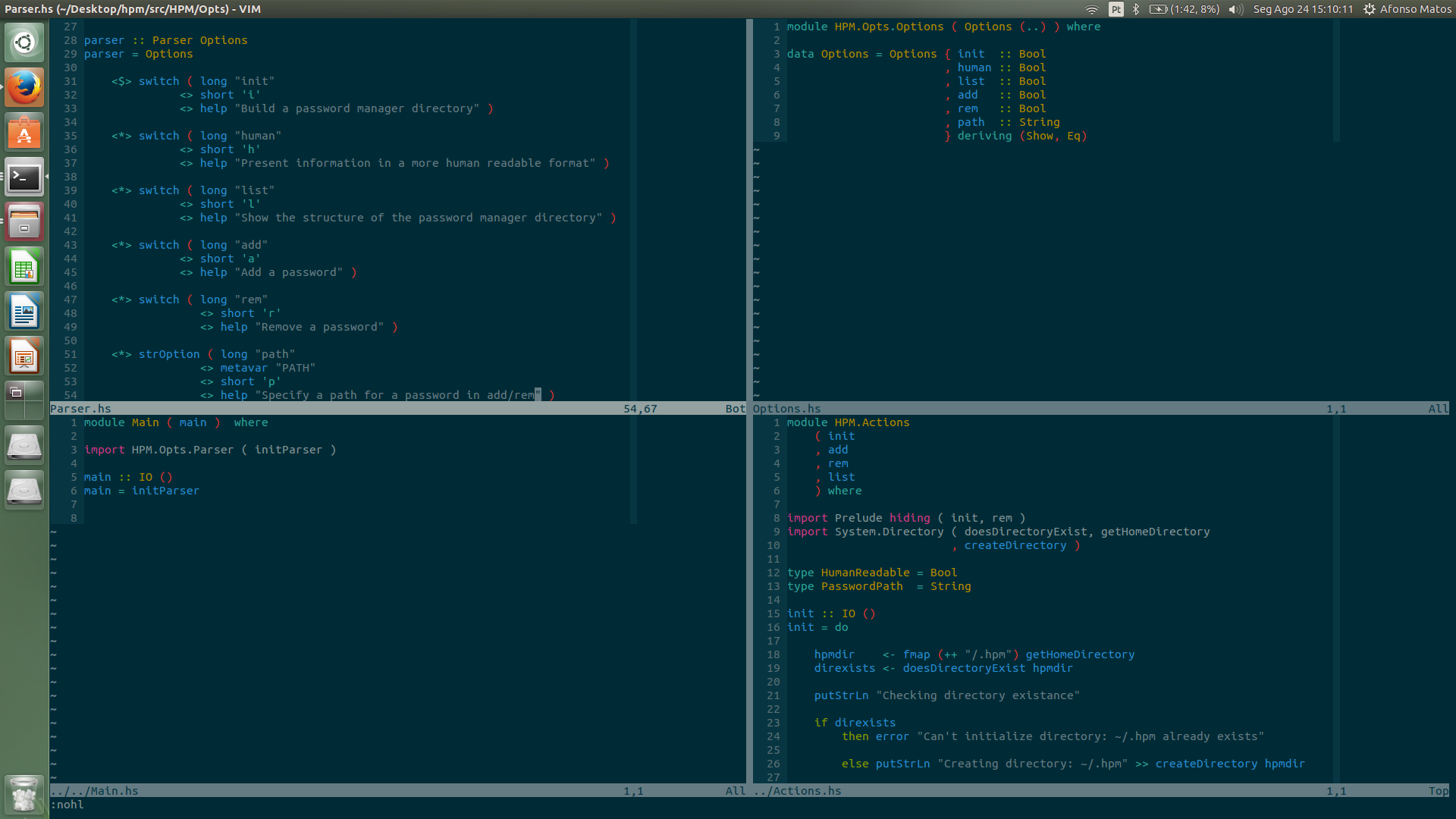Click metavar "PATH" in Parser.hs
1456x819 pixels.
pos(268,368)
